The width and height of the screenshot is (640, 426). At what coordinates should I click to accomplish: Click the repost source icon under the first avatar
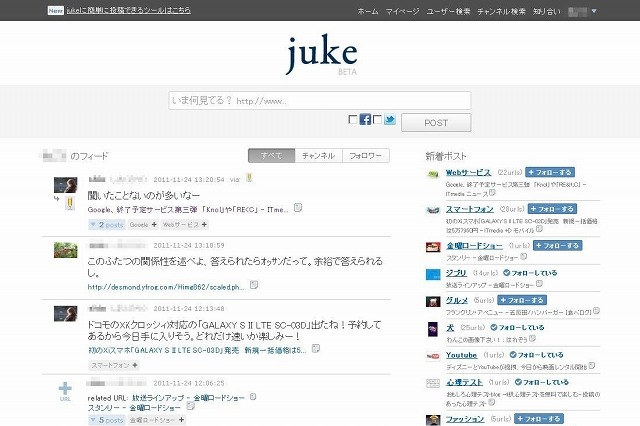[70, 203]
